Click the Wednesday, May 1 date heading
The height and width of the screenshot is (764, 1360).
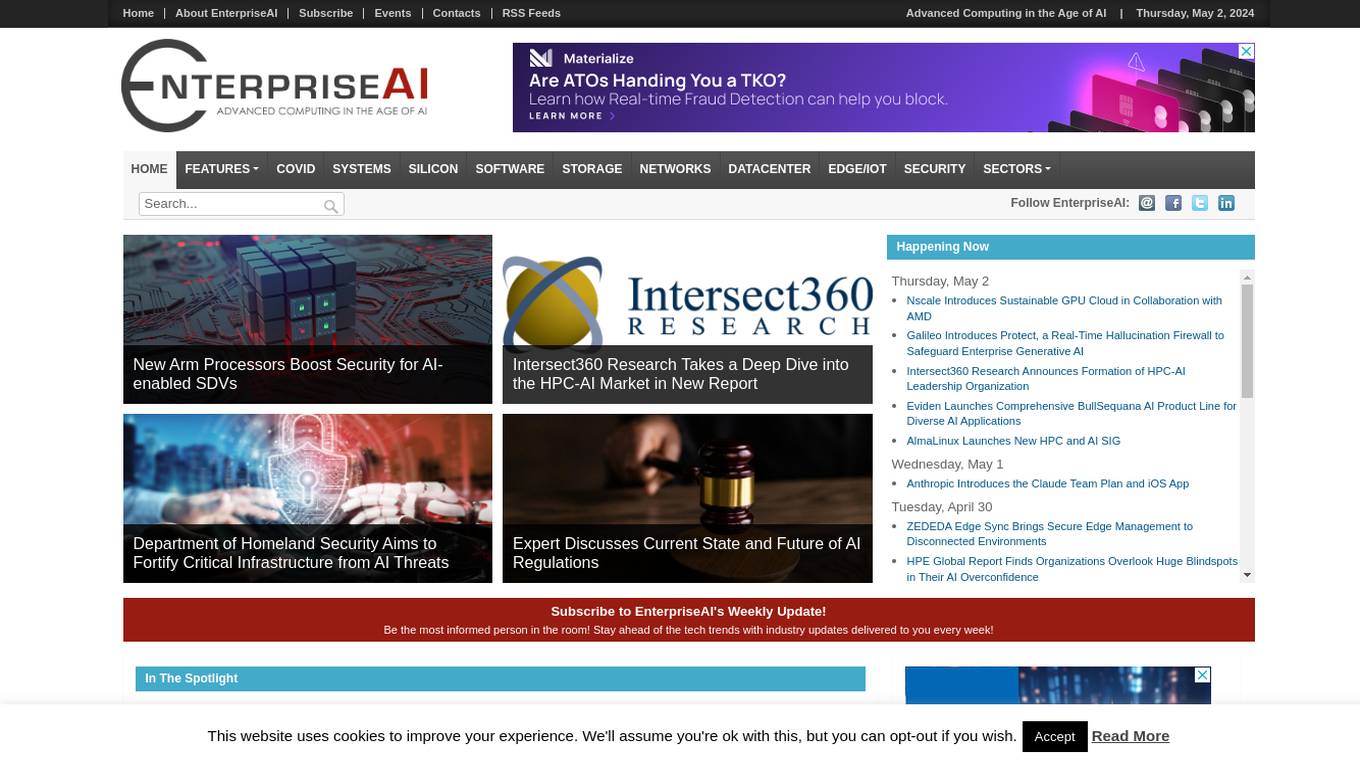pos(947,464)
